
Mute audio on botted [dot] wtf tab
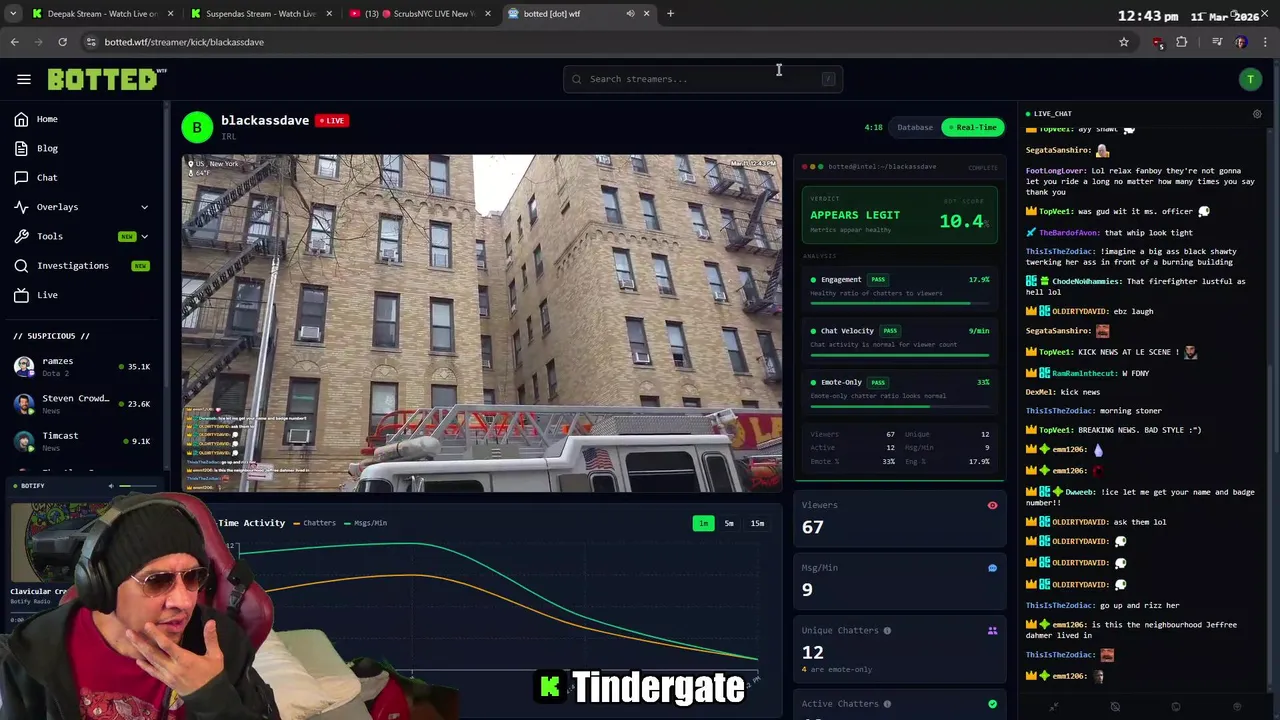point(630,14)
